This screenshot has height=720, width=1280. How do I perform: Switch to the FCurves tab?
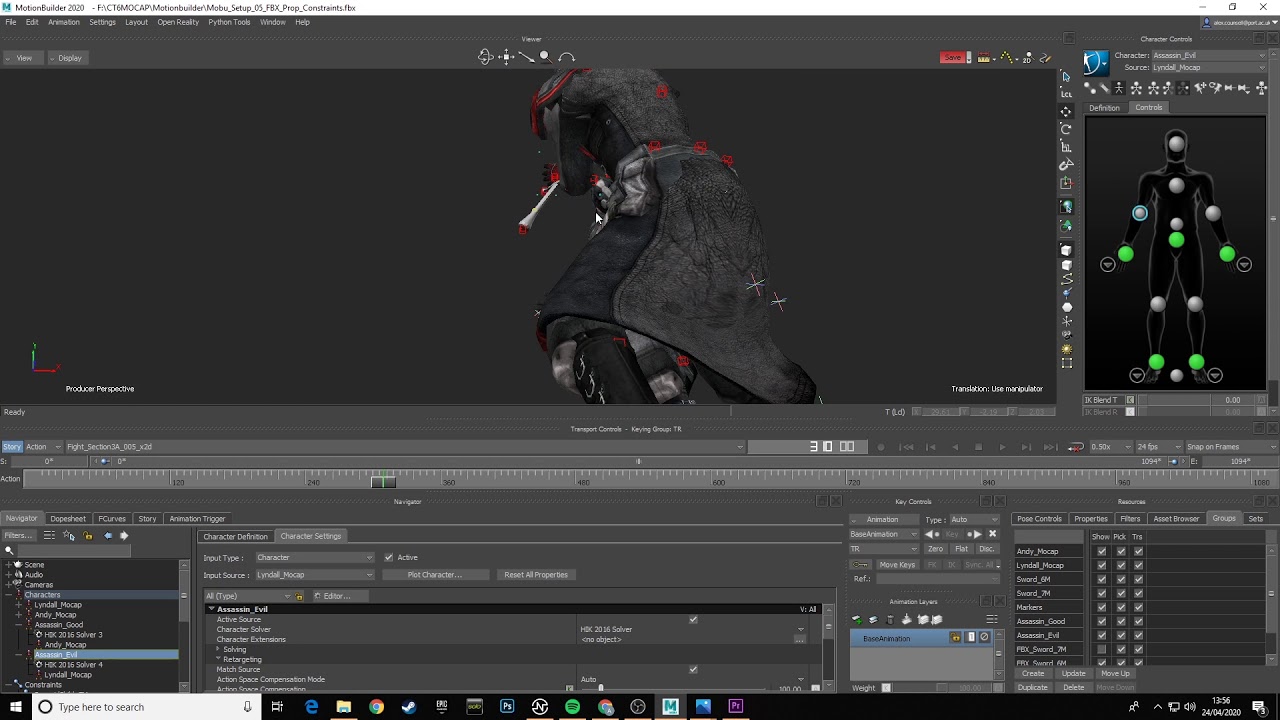pyautogui.click(x=112, y=518)
